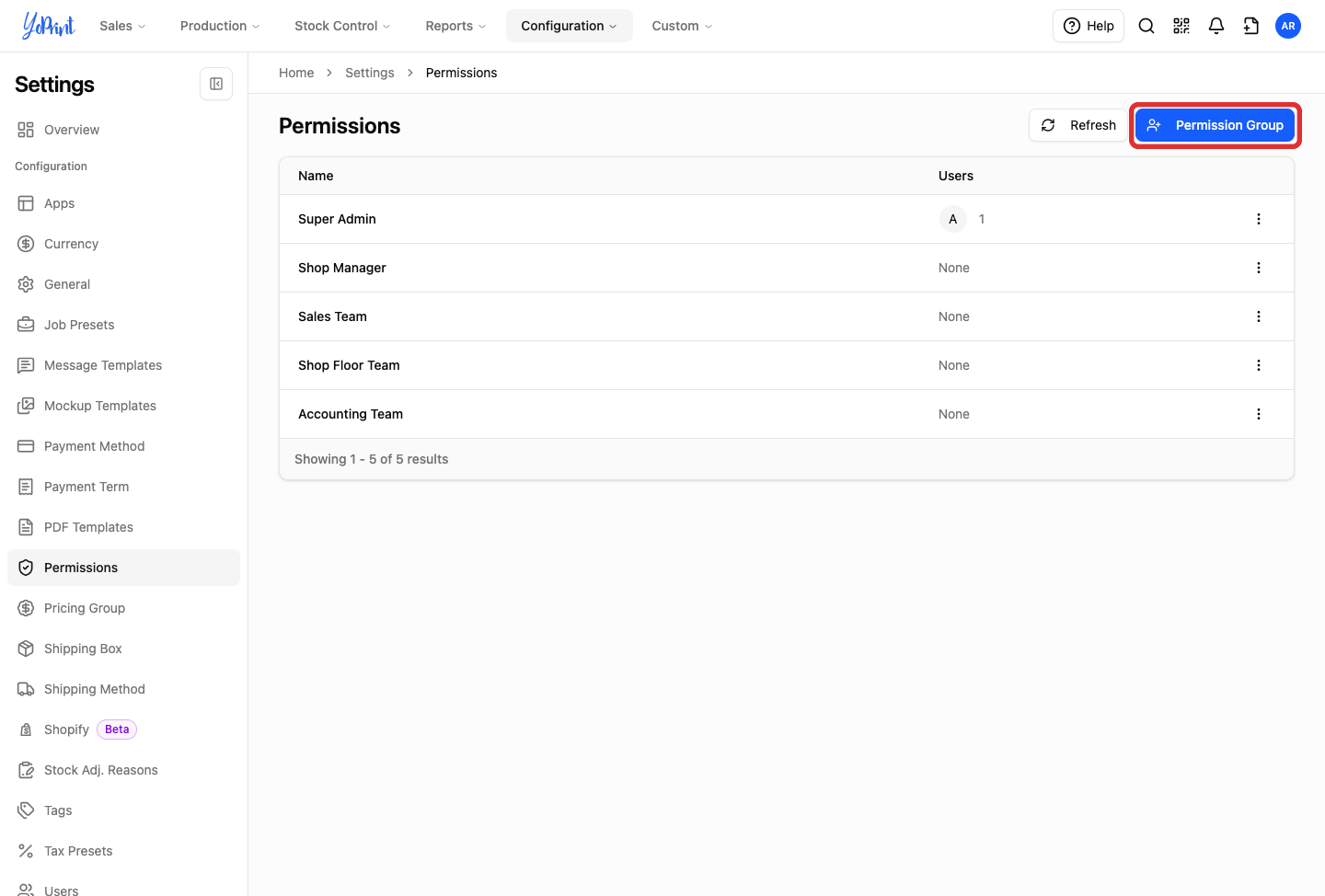Open Shipping Box settings

tap(123, 649)
